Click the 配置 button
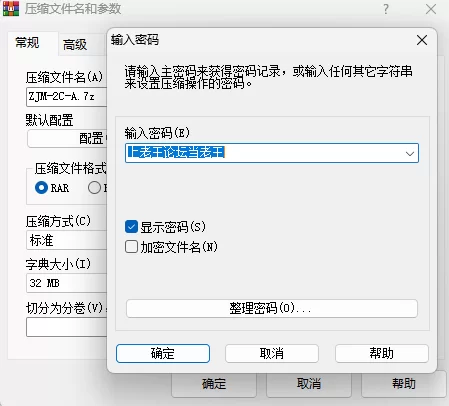This screenshot has width=449, height=406. pyautogui.click(x=67, y=138)
